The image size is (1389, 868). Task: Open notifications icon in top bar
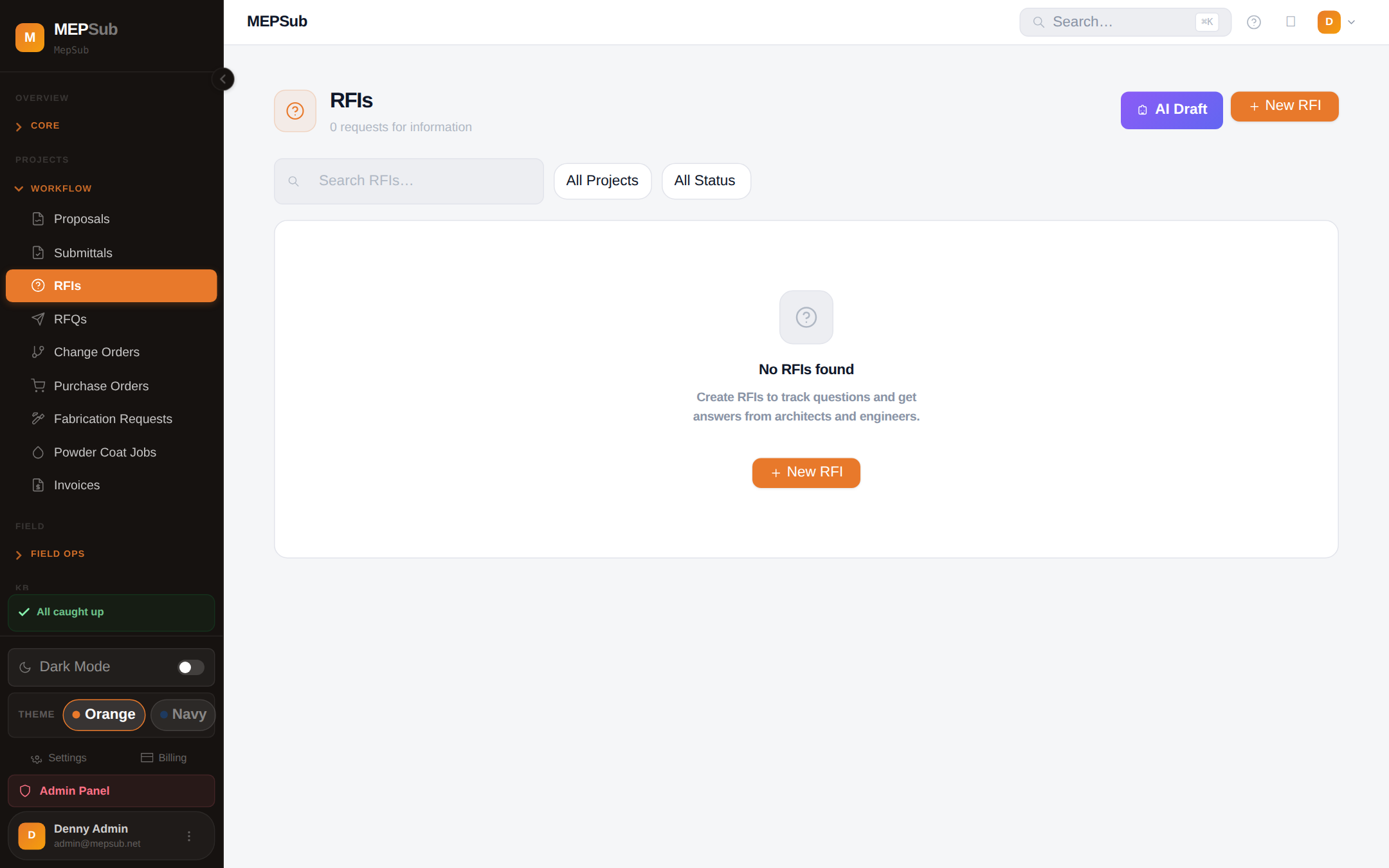[1291, 22]
